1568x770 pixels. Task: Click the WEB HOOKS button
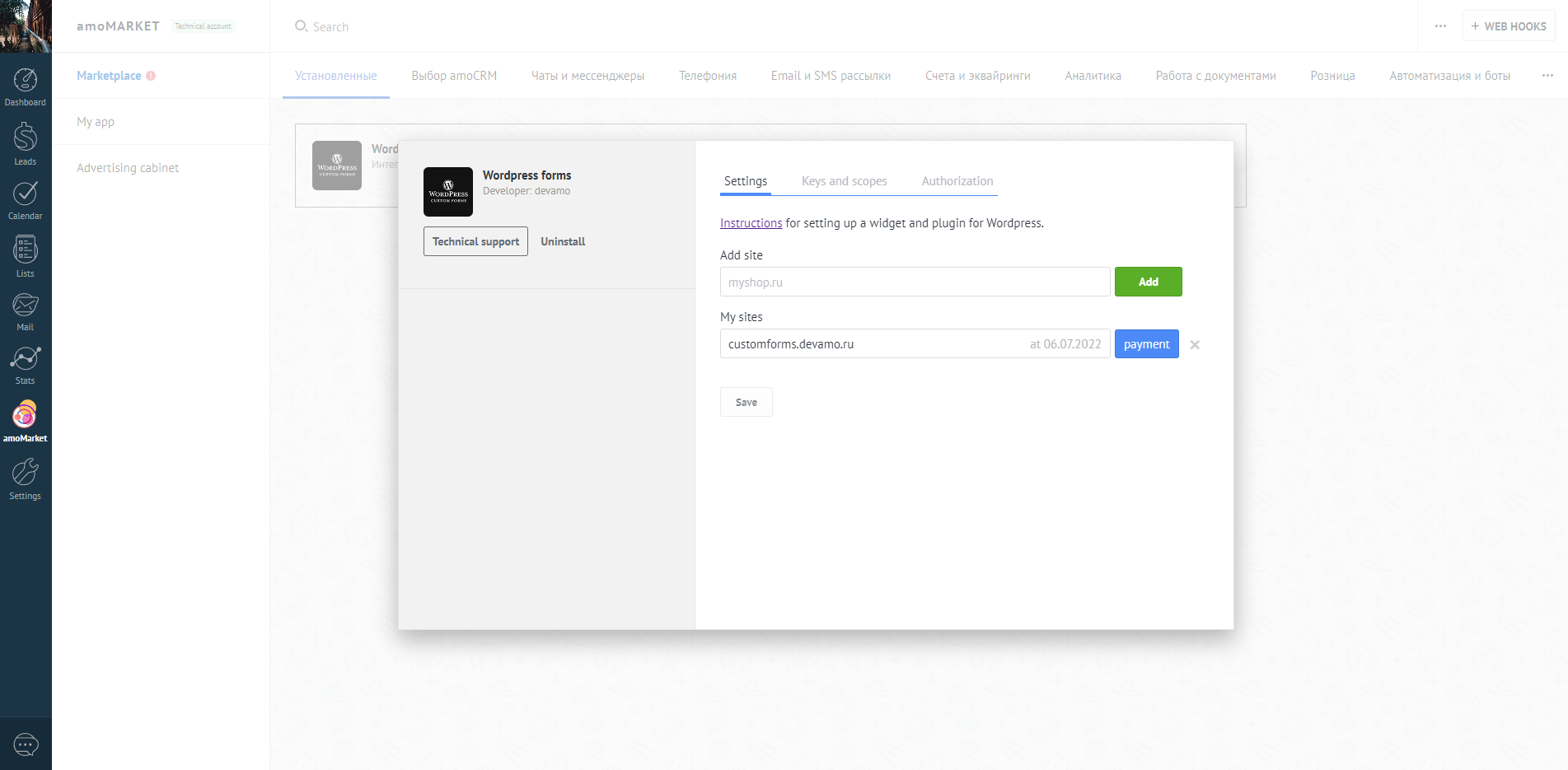[1509, 26]
